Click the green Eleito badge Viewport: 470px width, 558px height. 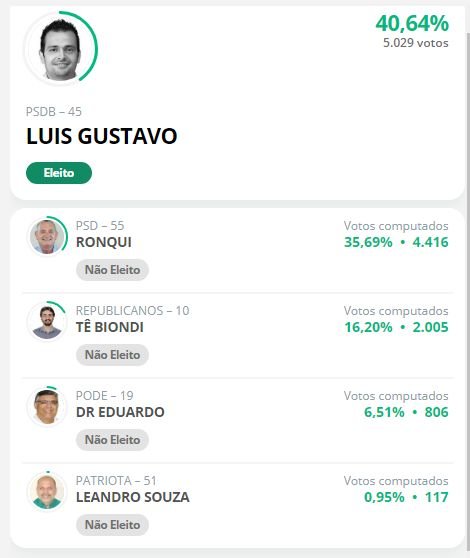pos(59,173)
